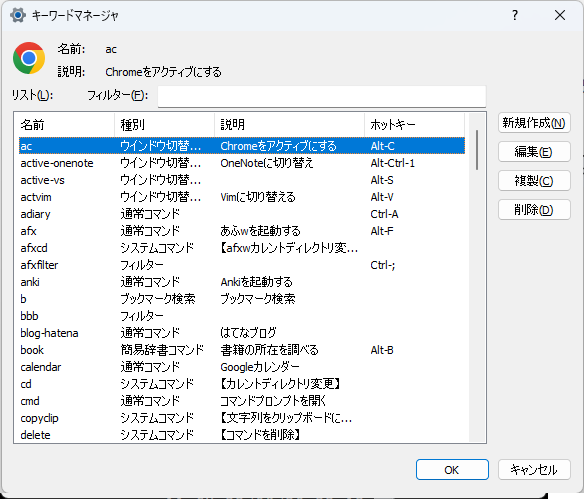Close the キーワードマネージャ dialog
The image size is (584, 499).
point(560,15)
